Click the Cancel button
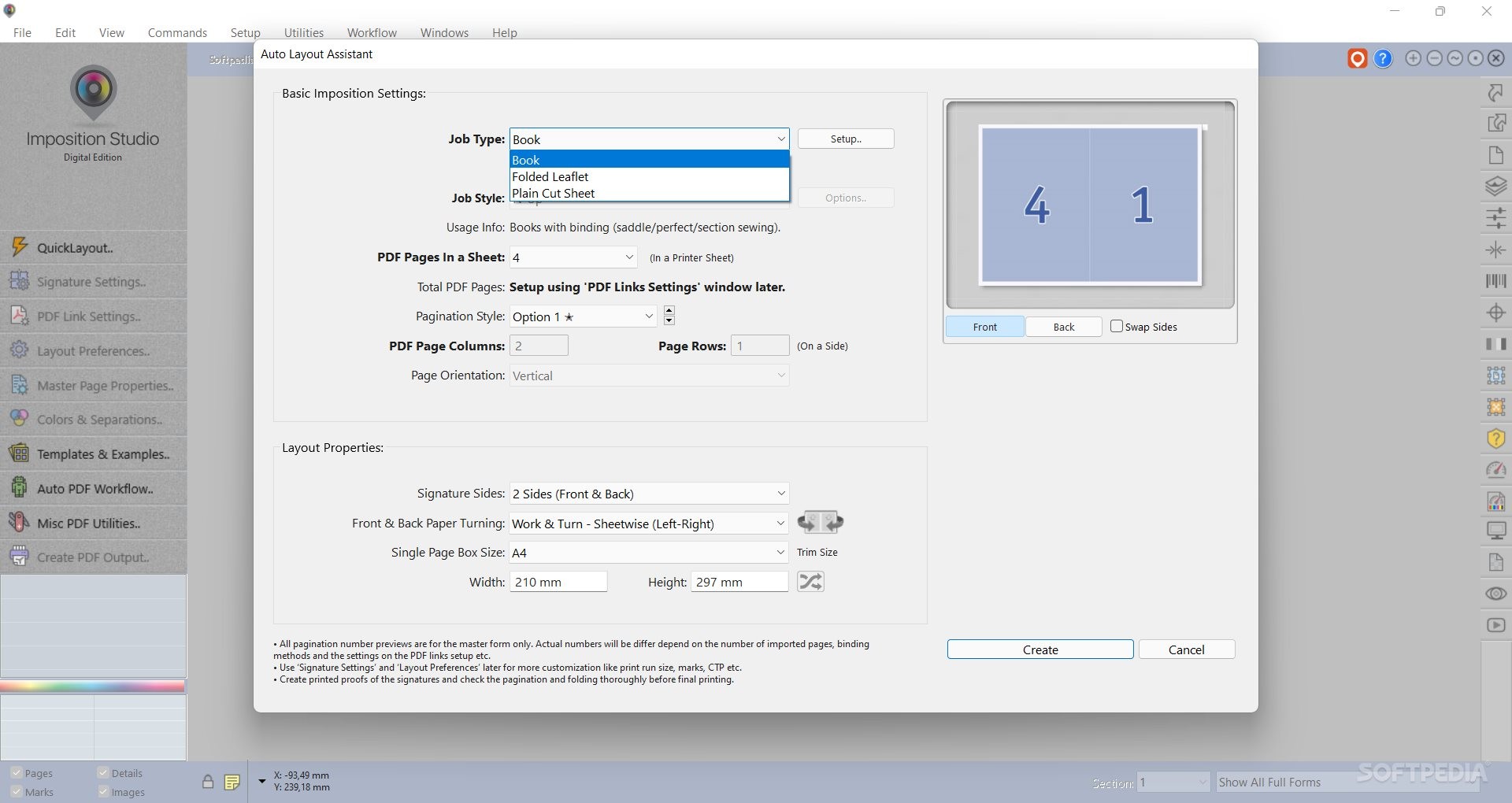The height and width of the screenshot is (803, 1512). click(x=1187, y=649)
